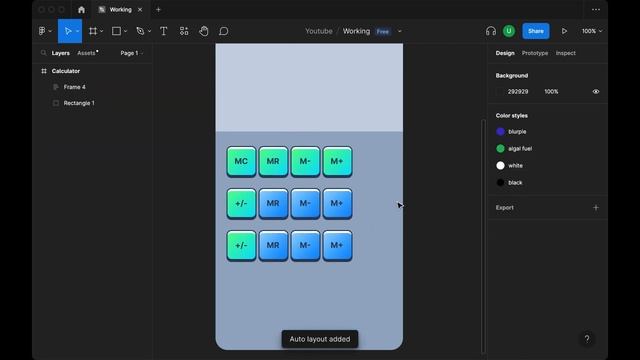This screenshot has height=360, width=640.
Task: Select the Comment tool
Action: coord(224,31)
